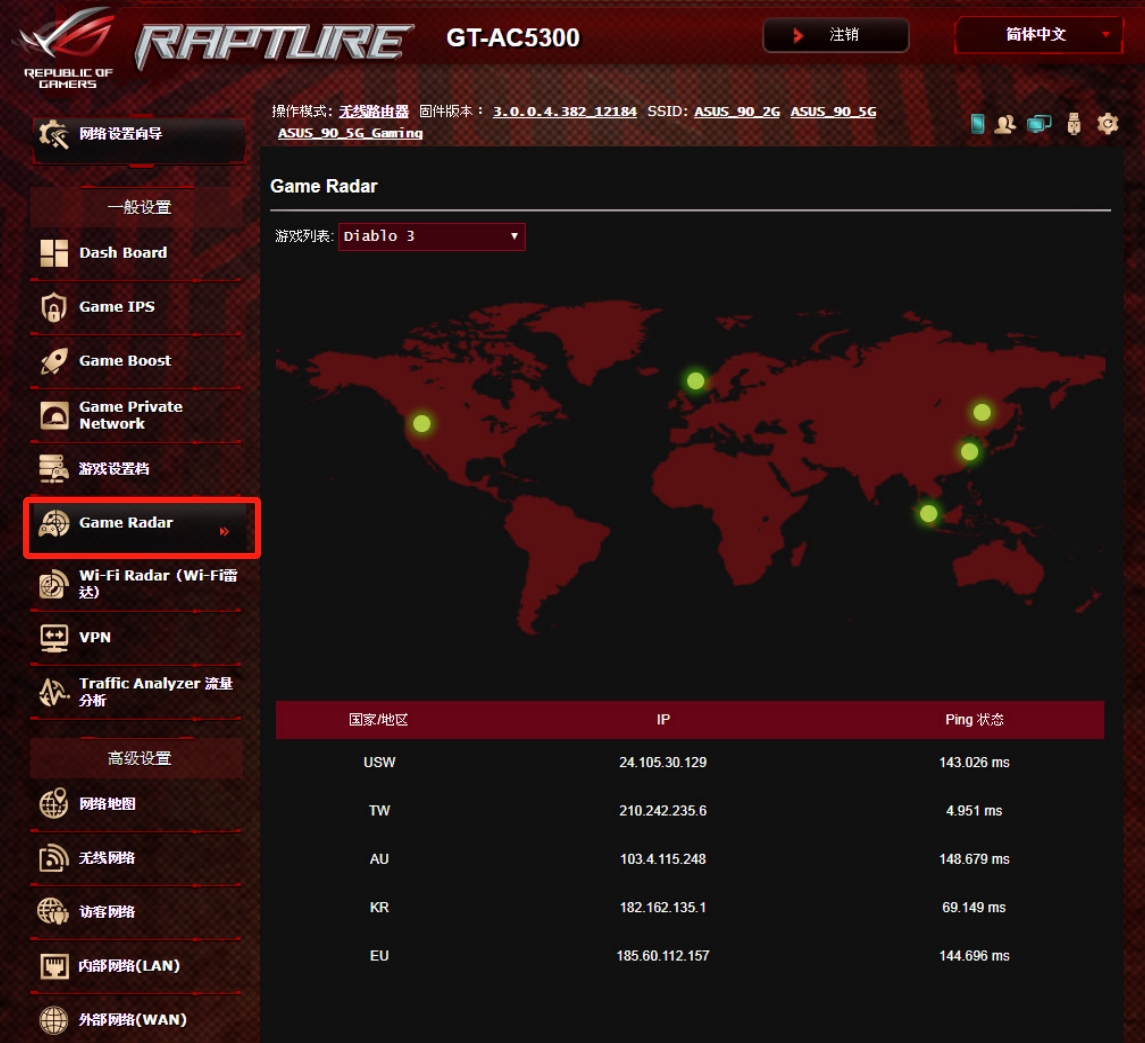Viewport: 1145px width, 1043px height.
Task: Click the KR region cell
Action: (x=379, y=907)
